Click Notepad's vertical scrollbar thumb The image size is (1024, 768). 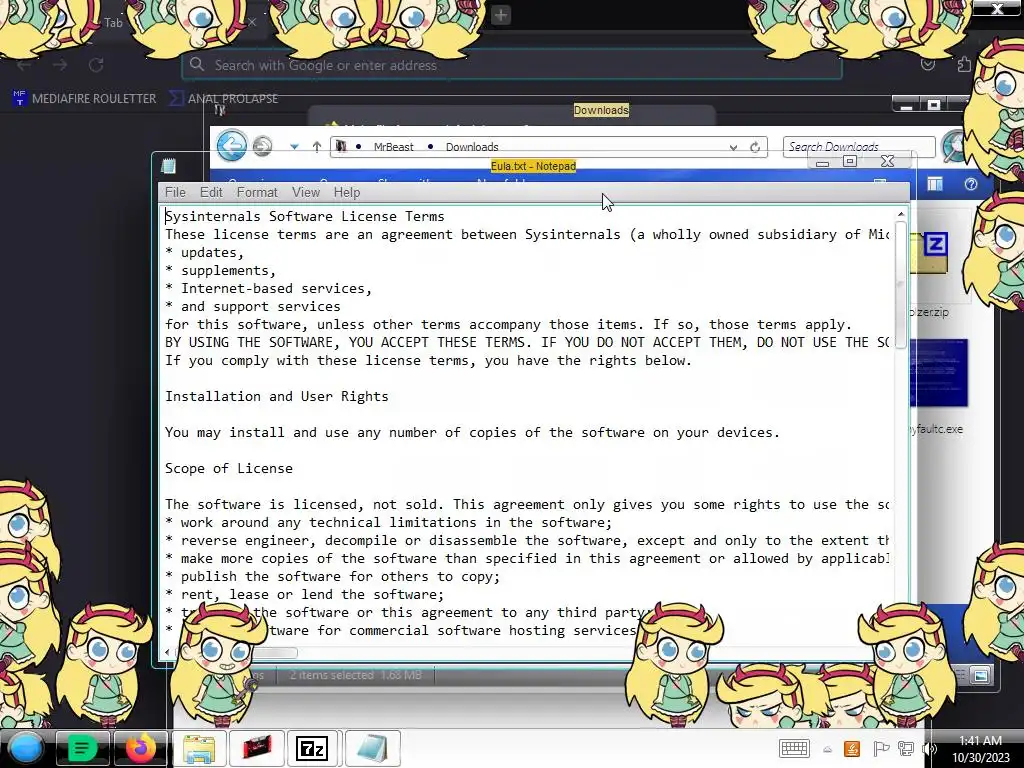[x=901, y=285]
